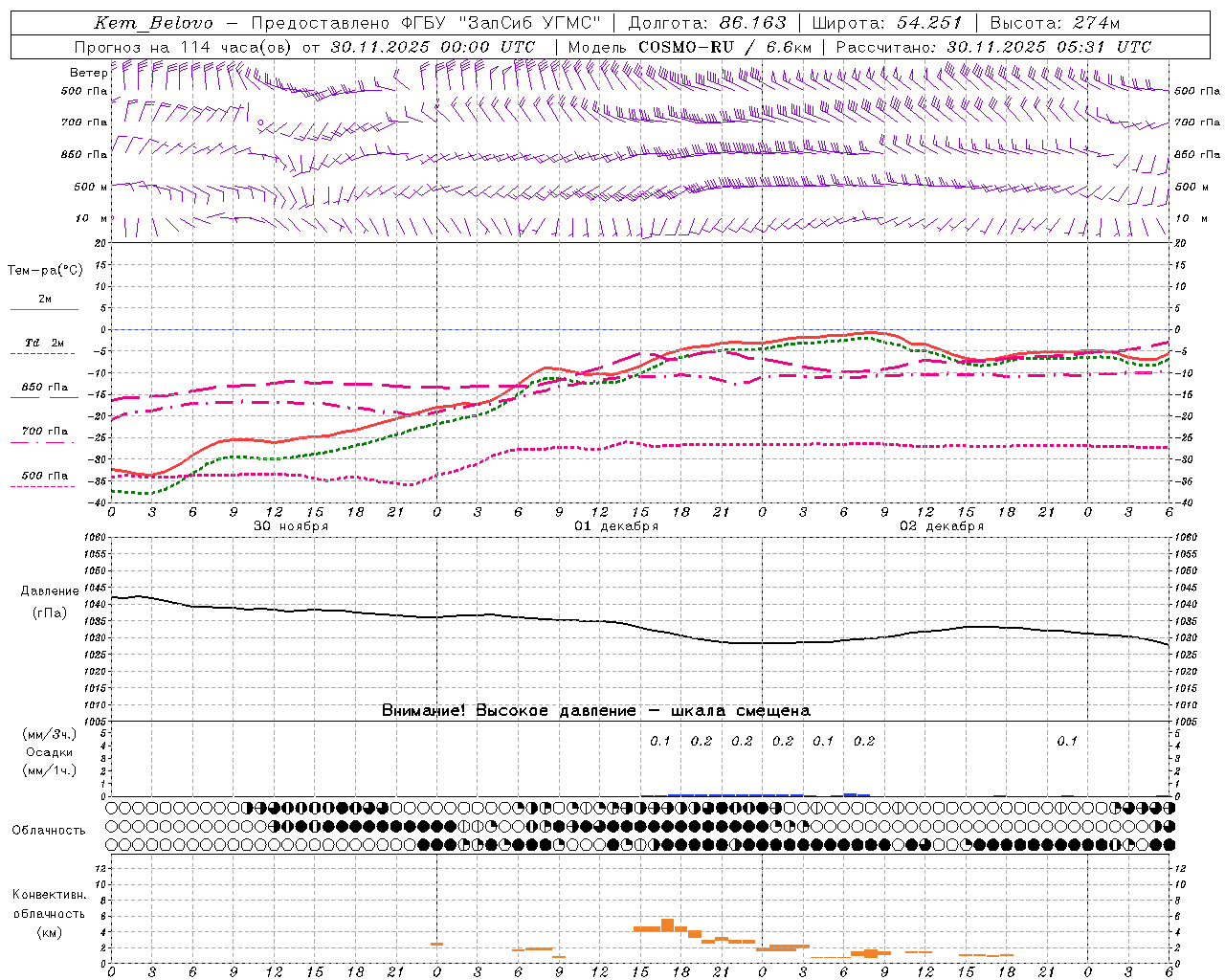Select the 2м temperature legend entry
Screen dimensions: 1225x980
click(45, 300)
